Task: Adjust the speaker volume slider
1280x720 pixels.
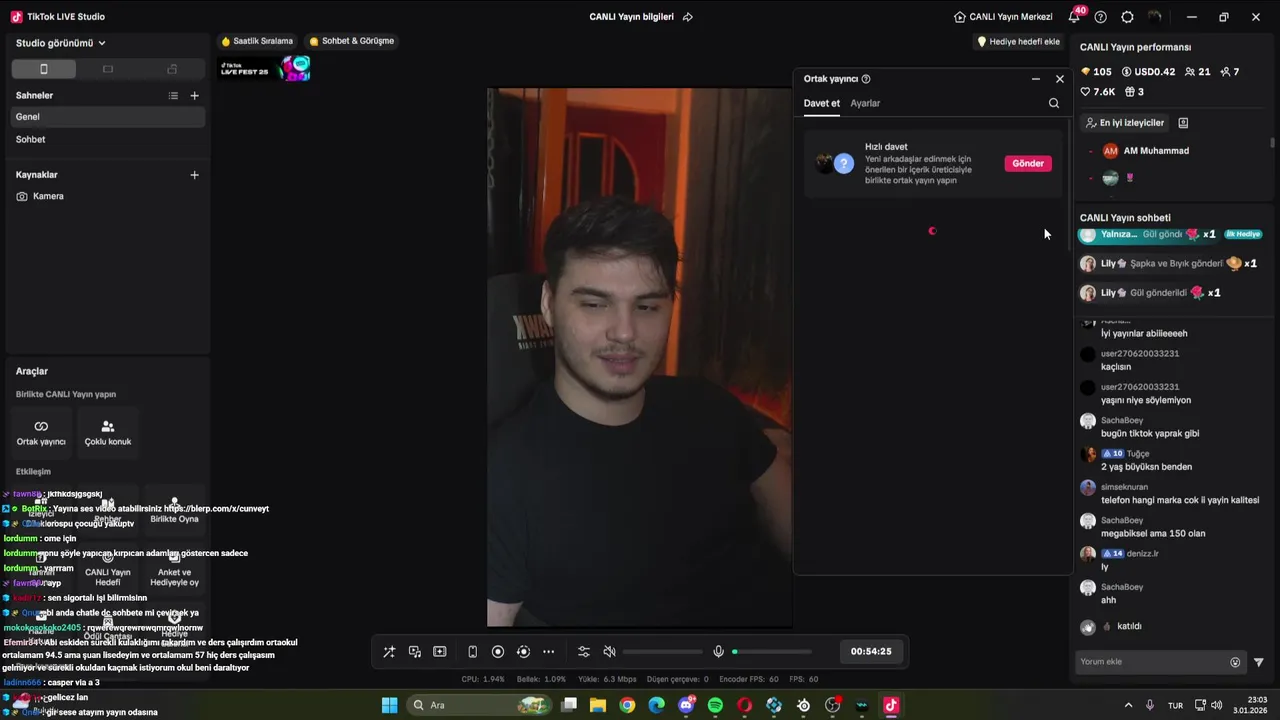Action: 661,652
